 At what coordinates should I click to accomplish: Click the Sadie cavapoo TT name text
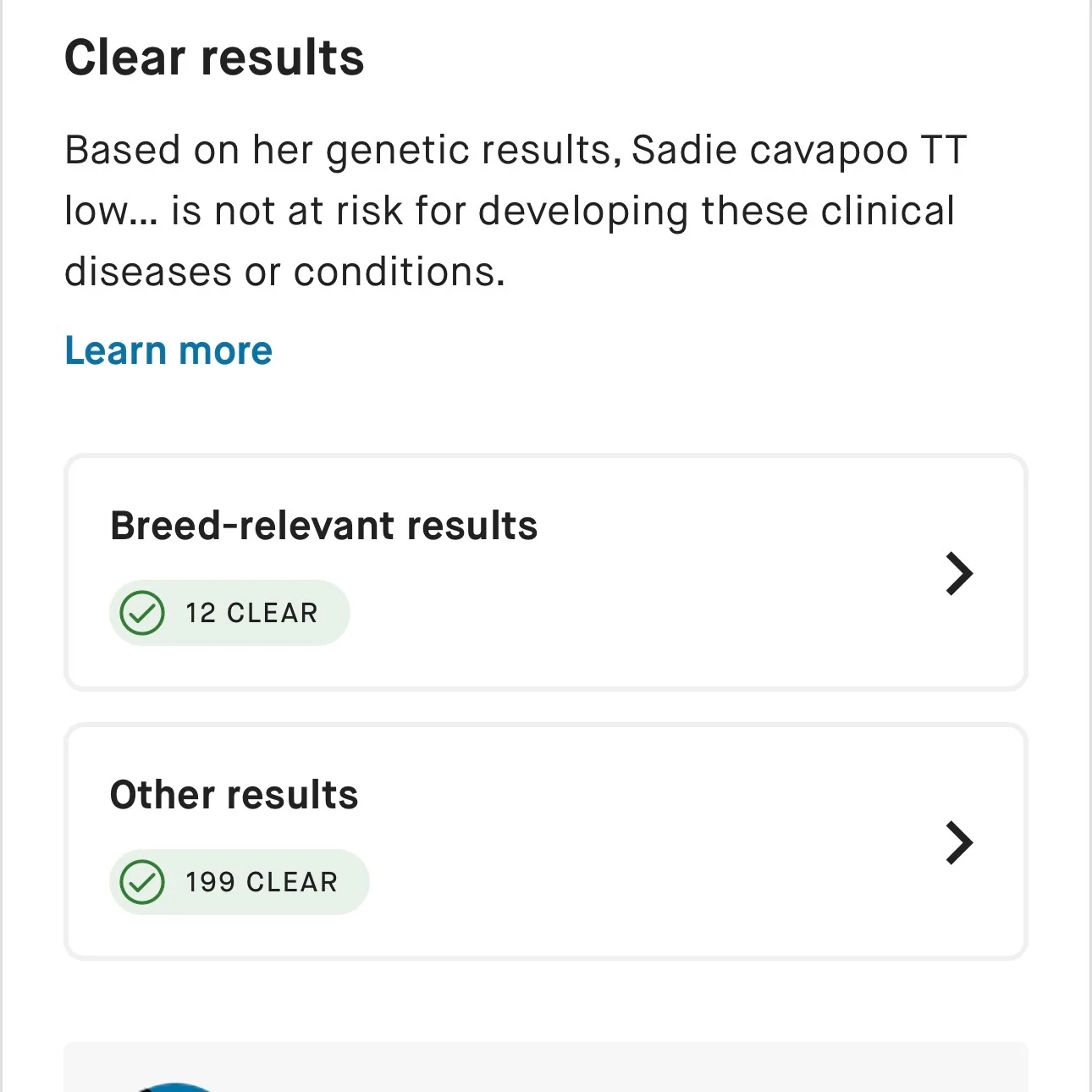coord(799,150)
